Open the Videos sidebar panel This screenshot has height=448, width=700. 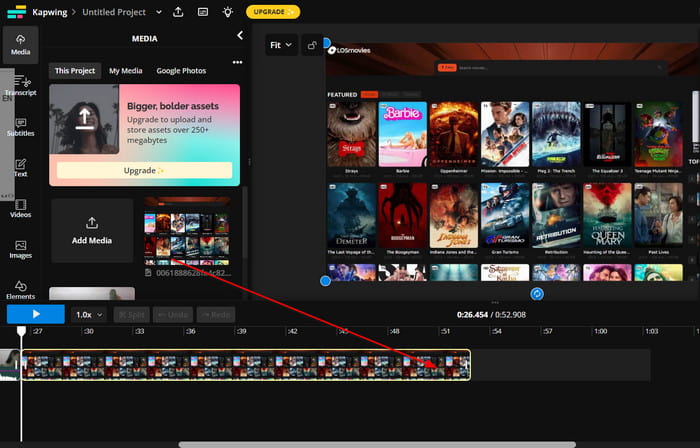coord(21,208)
